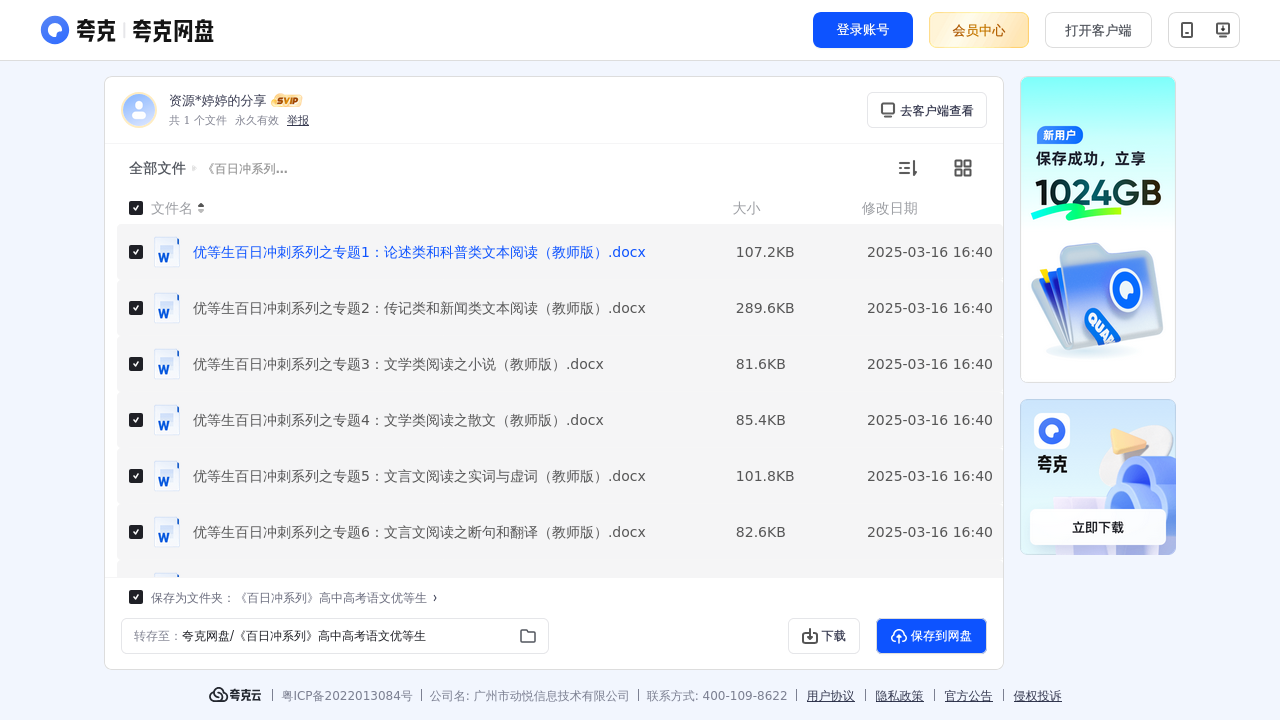Open 专题5 文言文阅读之实词与虚词 file
Screen dimensions: 1280x720
419,476
